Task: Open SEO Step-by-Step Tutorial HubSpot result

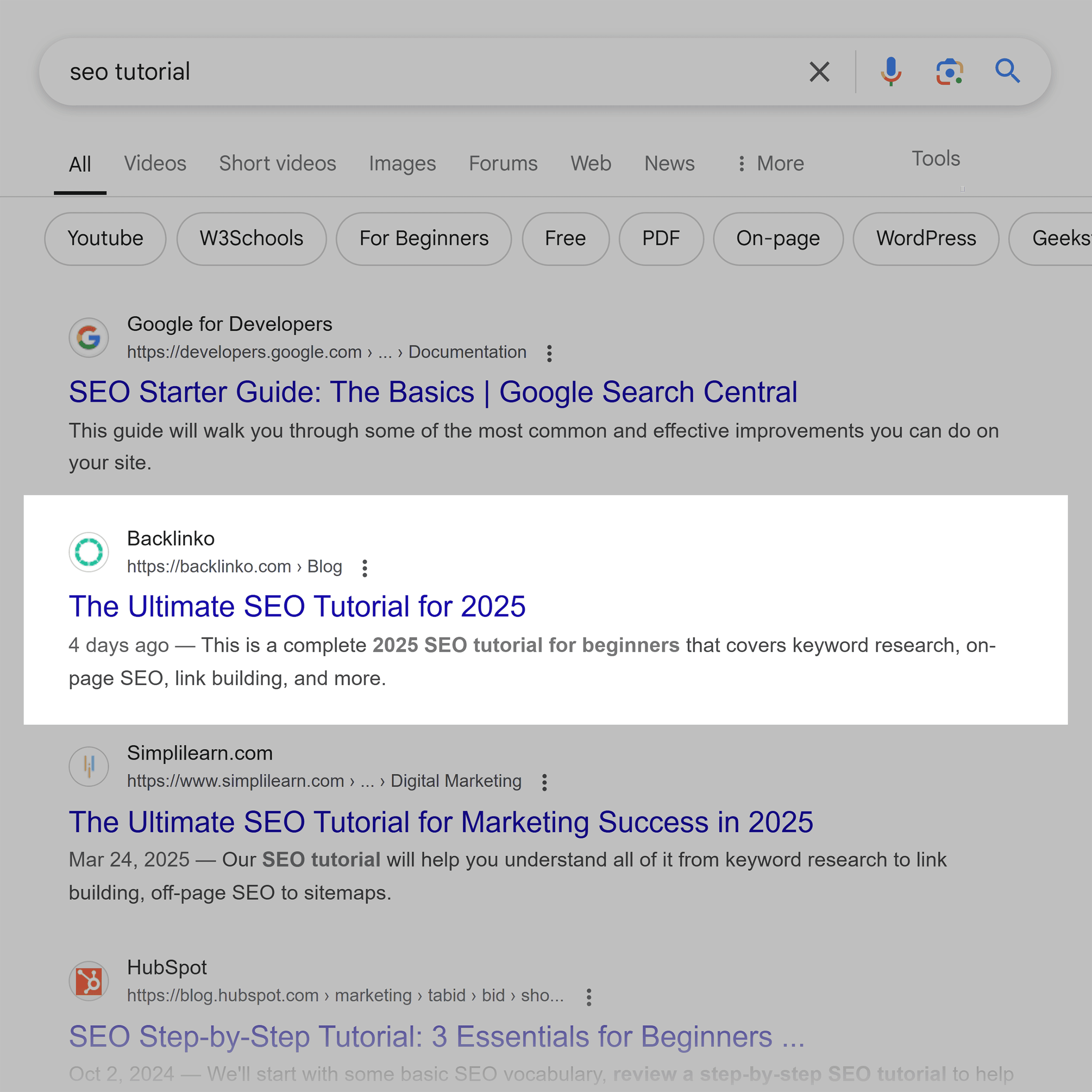Action: [x=436, y=1037]
